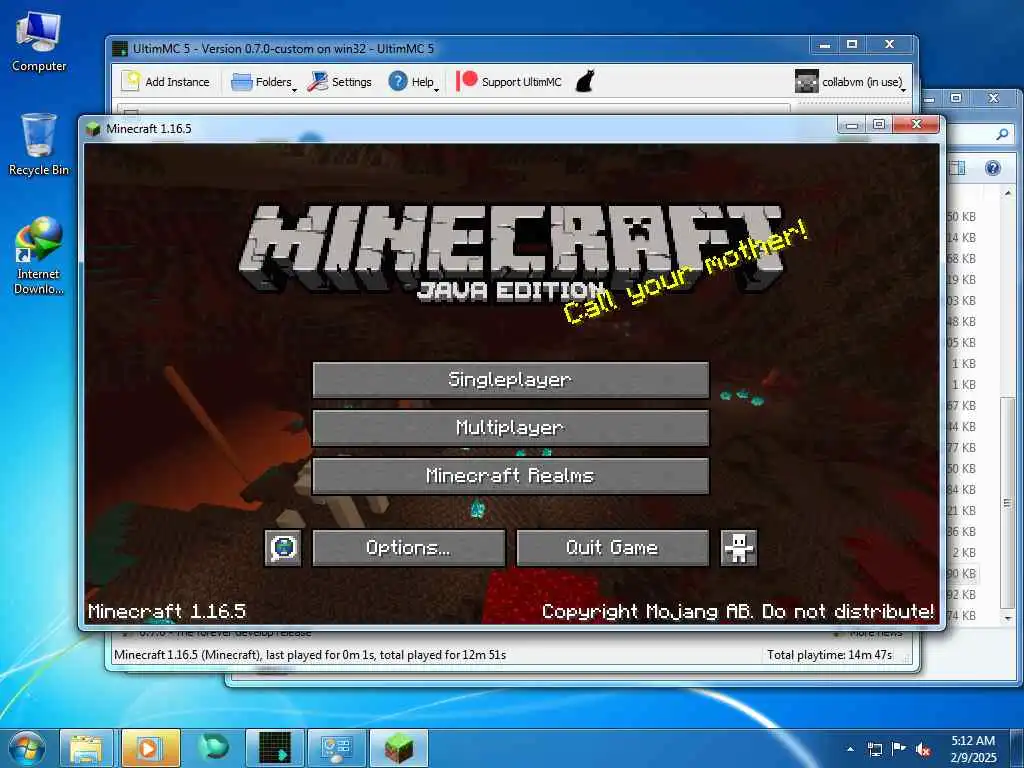
Task: Open UltimMC Settings
Action: point(340,82)
